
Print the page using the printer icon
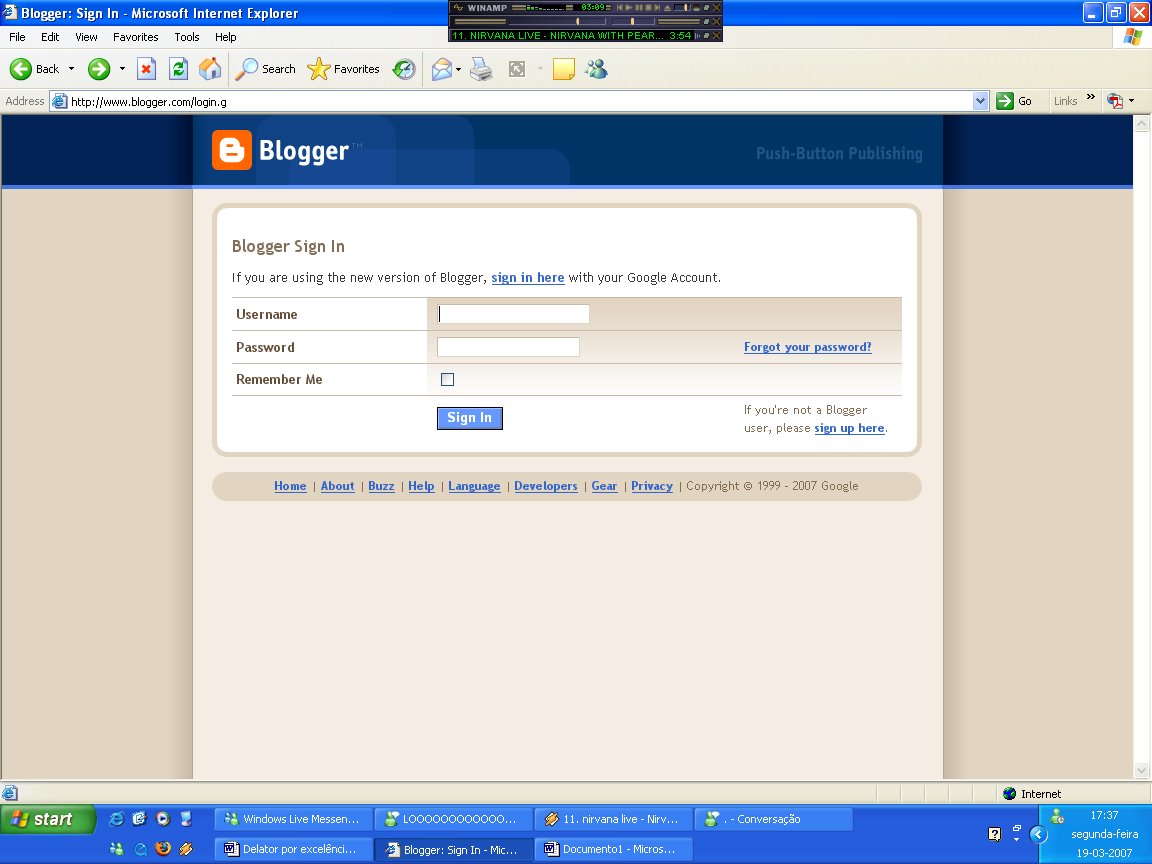pos(481,69)
